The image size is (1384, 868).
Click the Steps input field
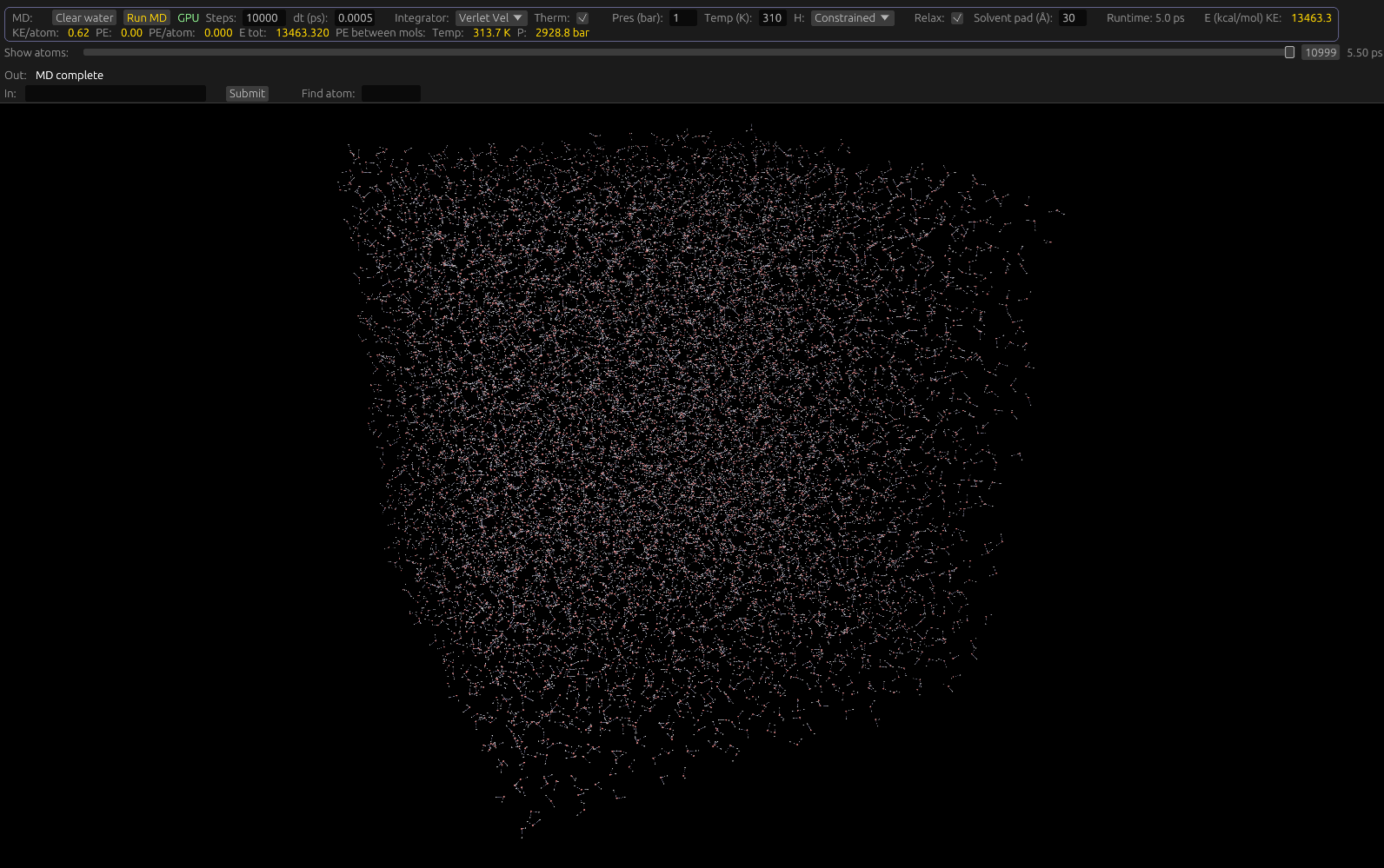pyautogui.click(x=263, y=18)
